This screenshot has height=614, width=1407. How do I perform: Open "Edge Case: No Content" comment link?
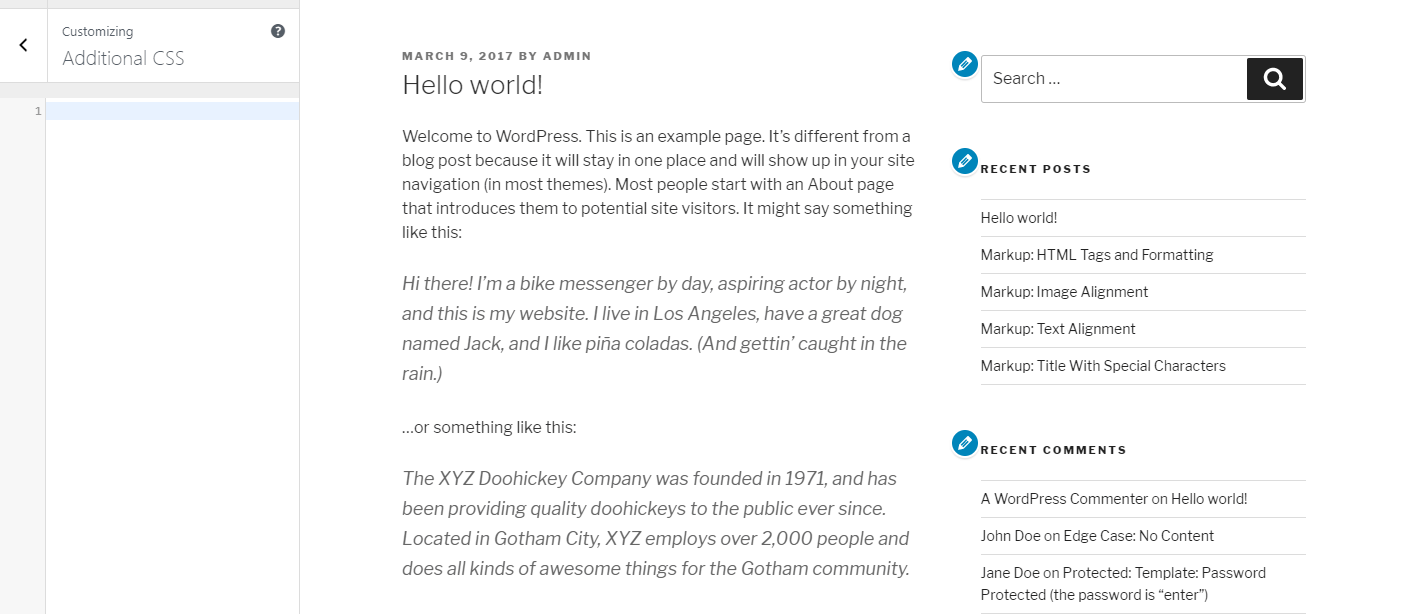click(1147, 535)
